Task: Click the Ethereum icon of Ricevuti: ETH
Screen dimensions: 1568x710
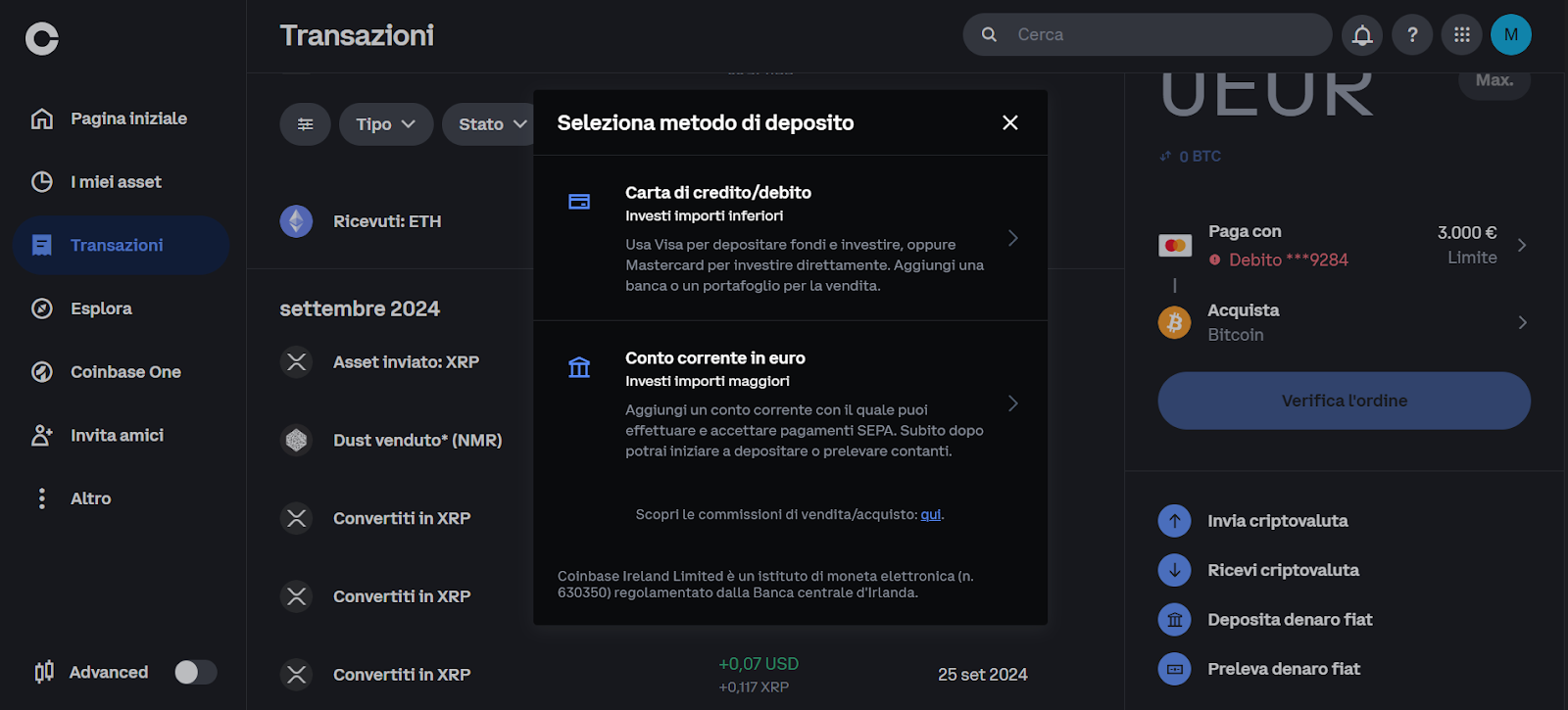Action: [x=297, y=221]
